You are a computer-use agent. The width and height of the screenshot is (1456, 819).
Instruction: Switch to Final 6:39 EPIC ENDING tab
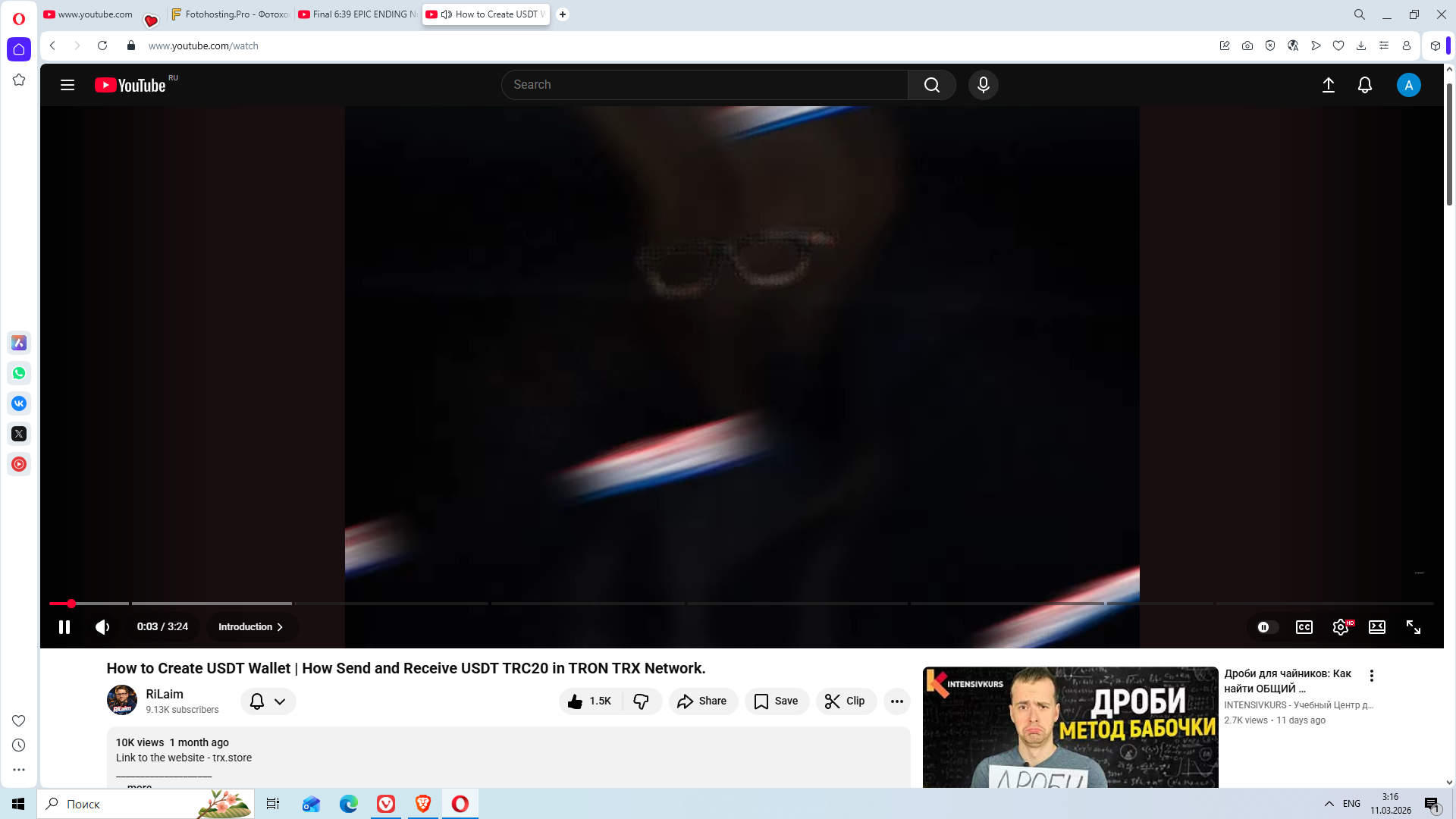(x=358, y=14)
